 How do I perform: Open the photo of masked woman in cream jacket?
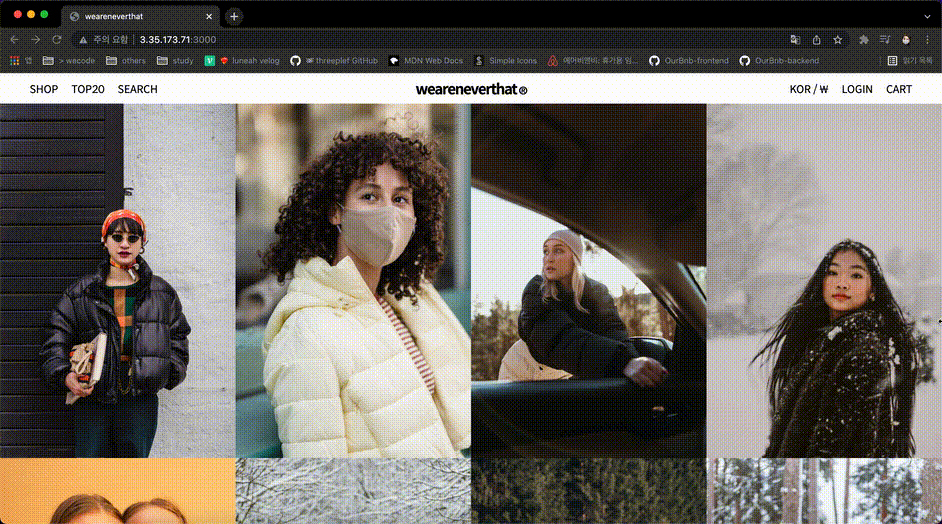(x=353, y=281)
